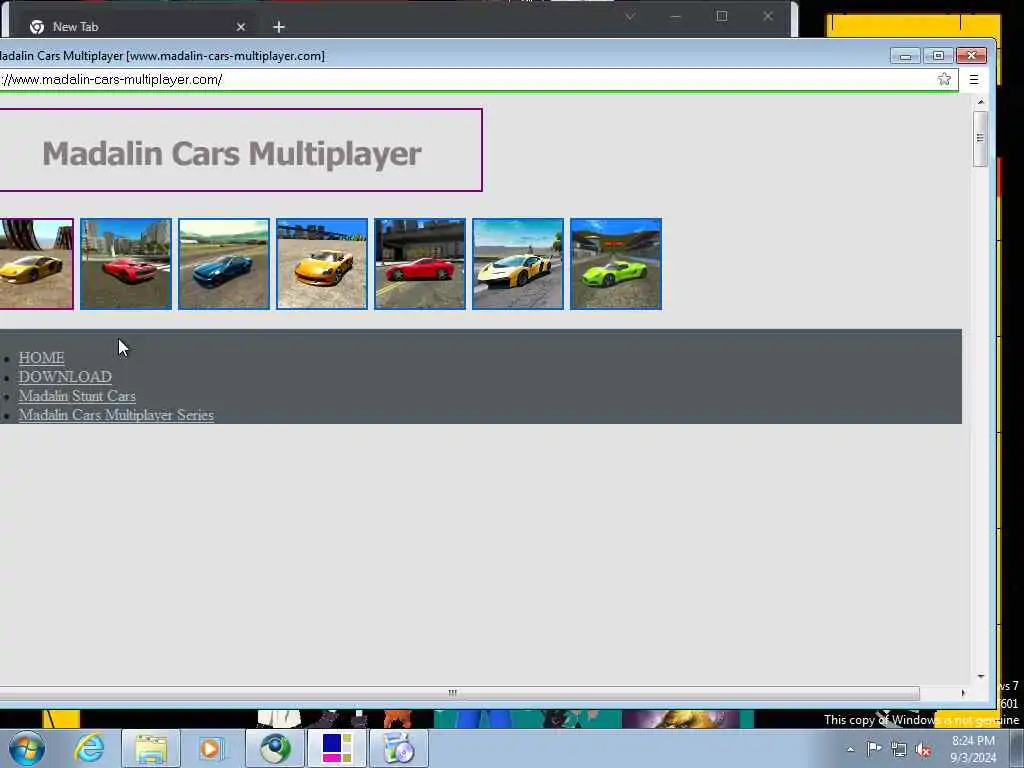Minimize the Madalin Cars Multiplayer window

click(x=905, y=56)
